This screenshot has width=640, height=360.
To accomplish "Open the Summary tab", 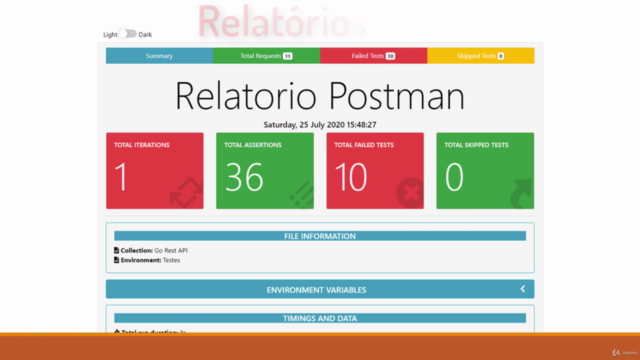I will click(x=159, y=56).
